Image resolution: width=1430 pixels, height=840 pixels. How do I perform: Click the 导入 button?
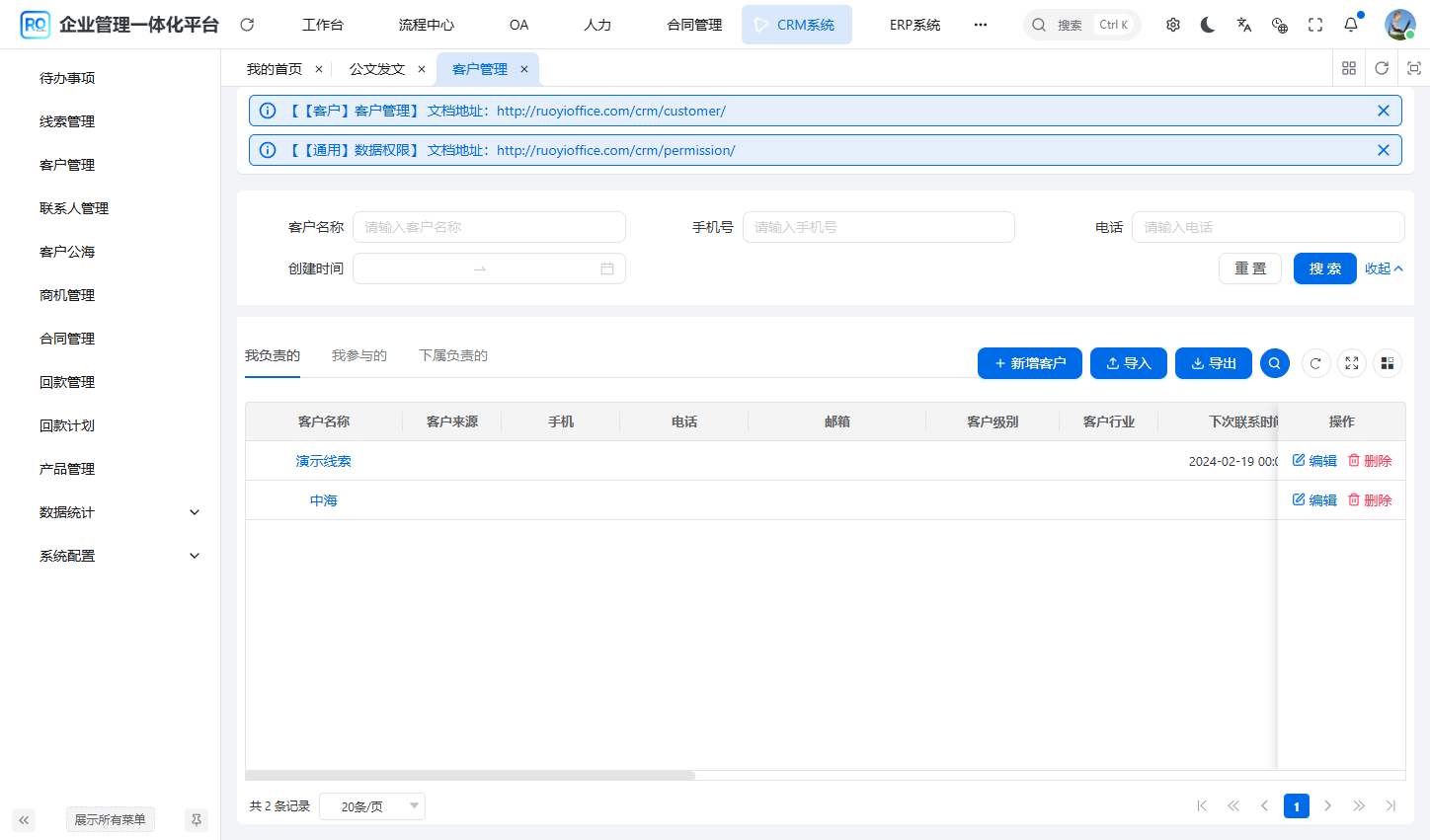pos(1129,363)
